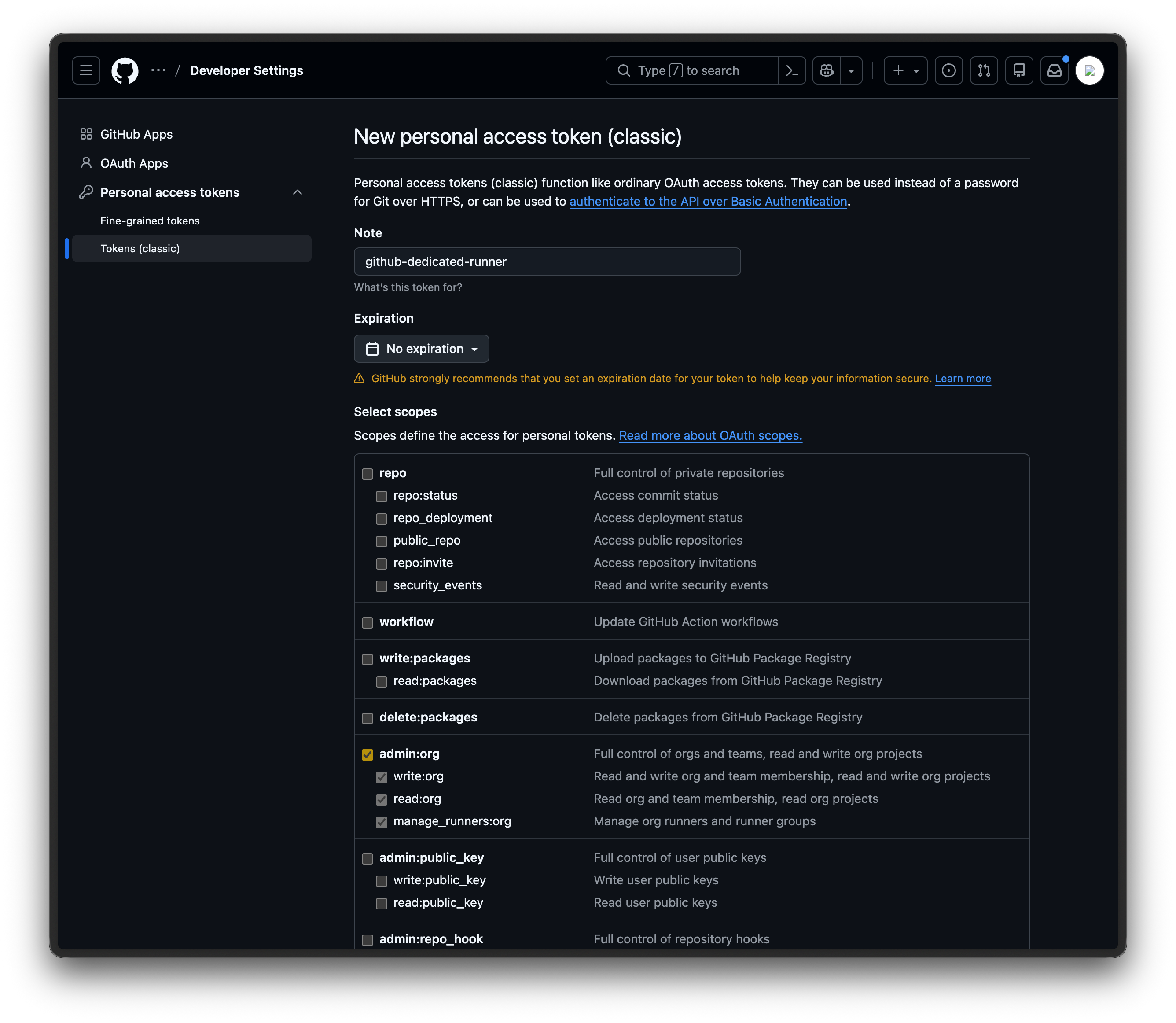
Task: Open the Basic Authentication API link
Action: click(708, 202)
